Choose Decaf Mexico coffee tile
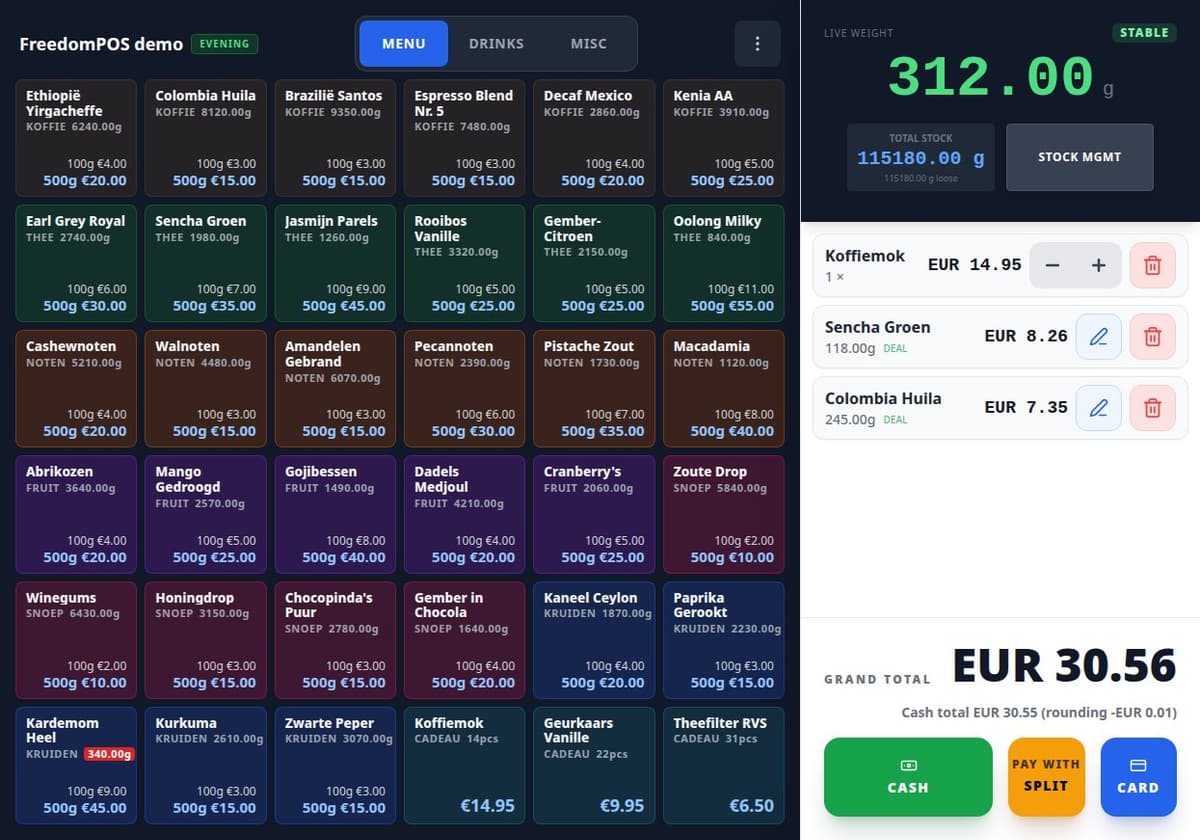 click(594, 138)
